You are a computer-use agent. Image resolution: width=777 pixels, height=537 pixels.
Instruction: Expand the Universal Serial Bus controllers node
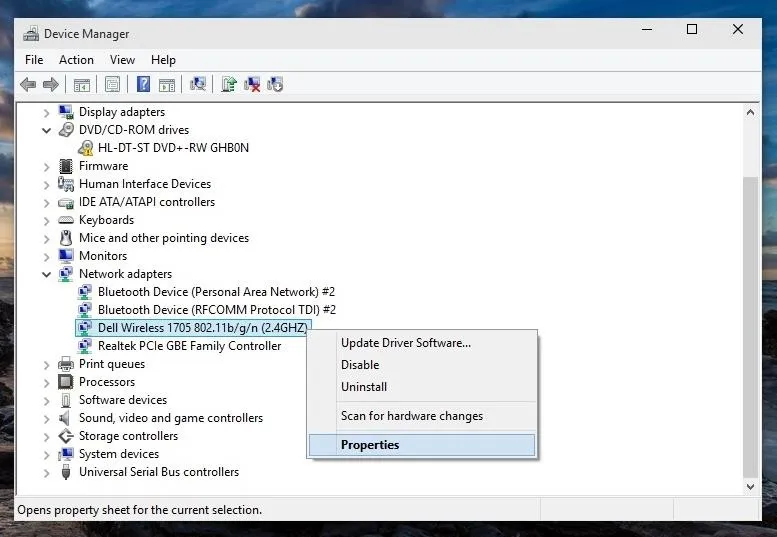click(x=47, y=473)
